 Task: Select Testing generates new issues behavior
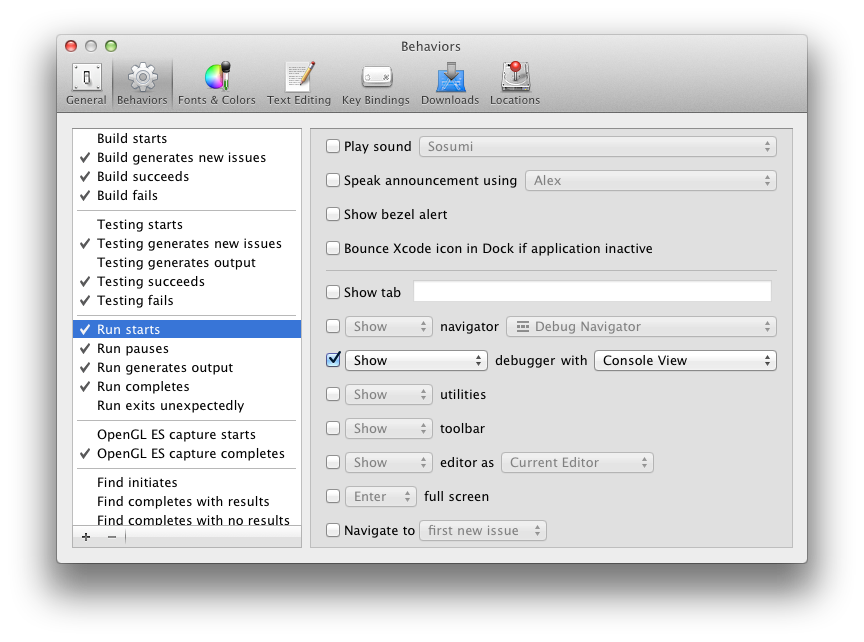tap(187, 244)
